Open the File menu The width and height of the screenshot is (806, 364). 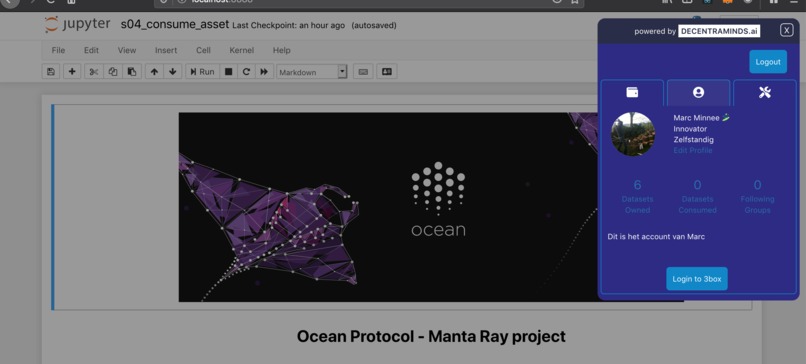(58, 50)
